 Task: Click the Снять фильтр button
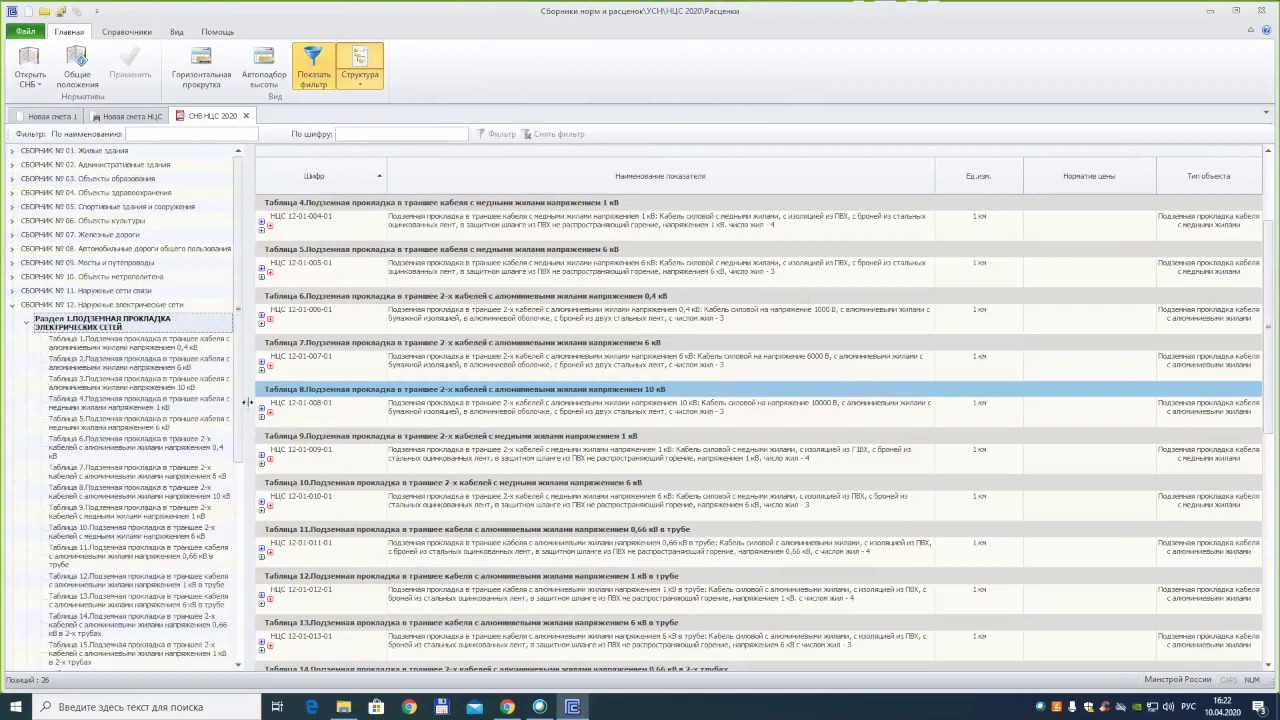pos(553,134)
